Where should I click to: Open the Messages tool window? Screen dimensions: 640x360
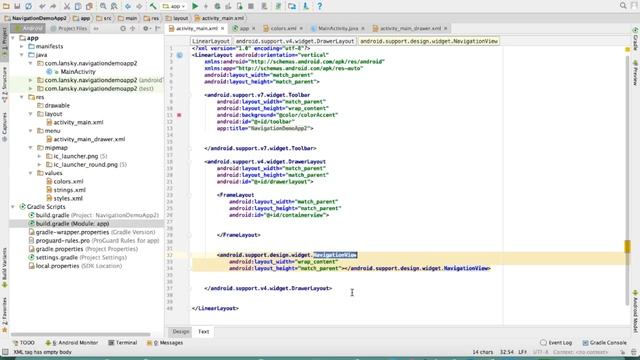point(165,343)
